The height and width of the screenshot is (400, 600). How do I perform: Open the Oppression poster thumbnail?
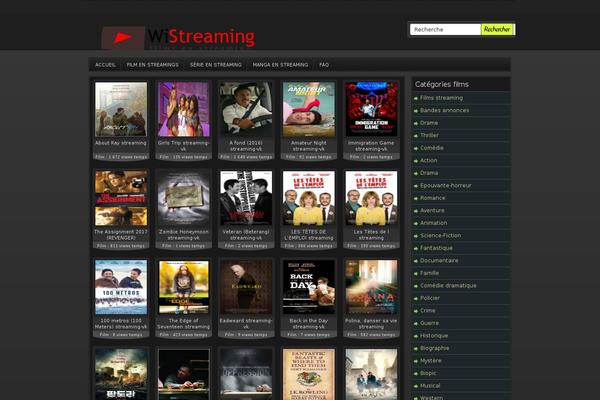click(246, 374)
